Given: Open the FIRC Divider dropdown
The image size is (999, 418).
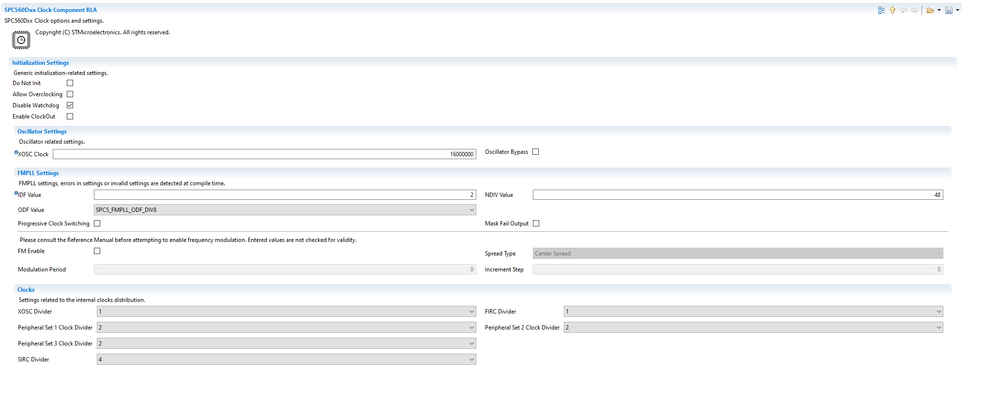Looking at the screenshot, I should click(754, 312).
